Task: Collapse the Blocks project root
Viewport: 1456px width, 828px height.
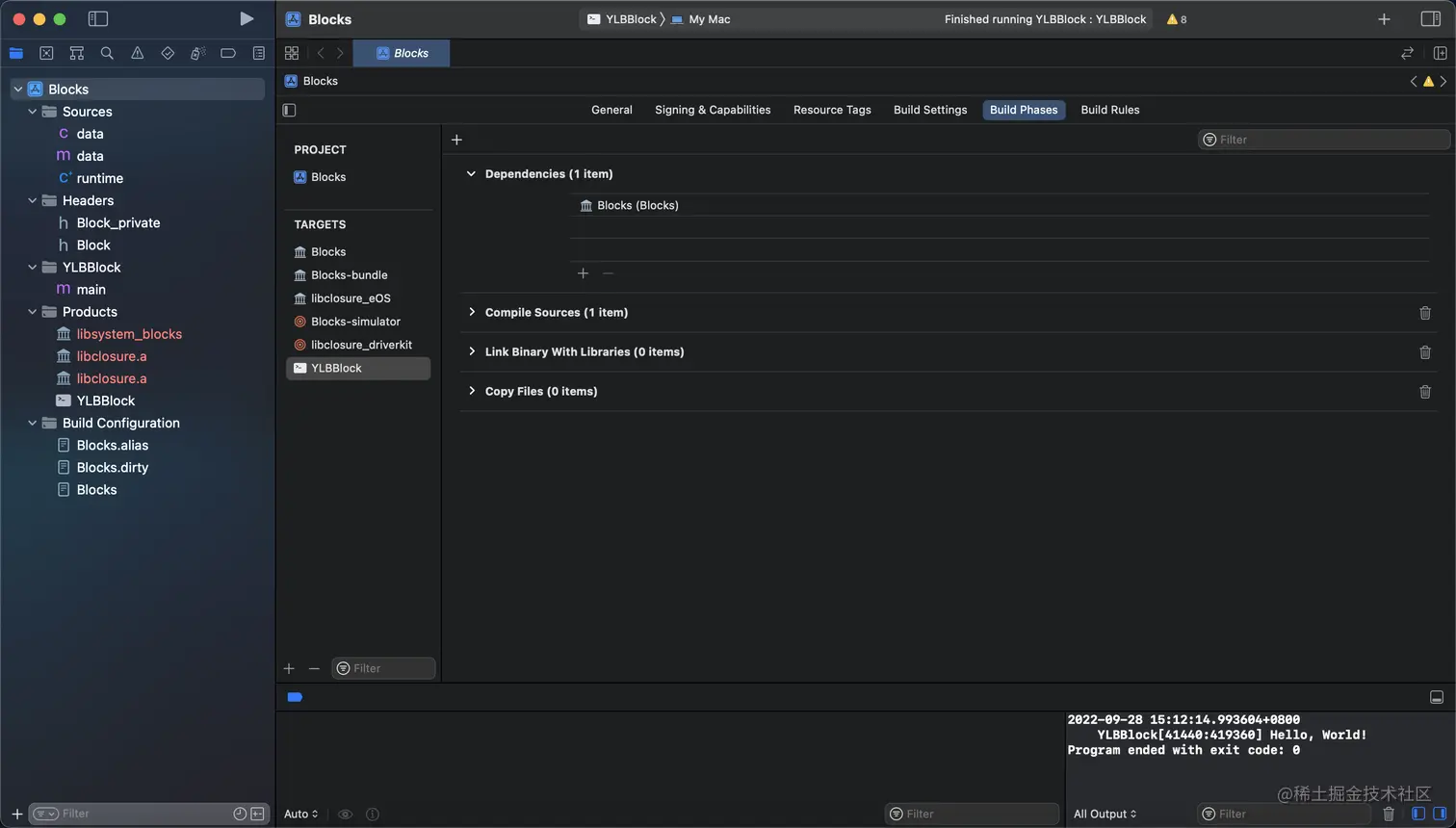Action: pos(17,90)
